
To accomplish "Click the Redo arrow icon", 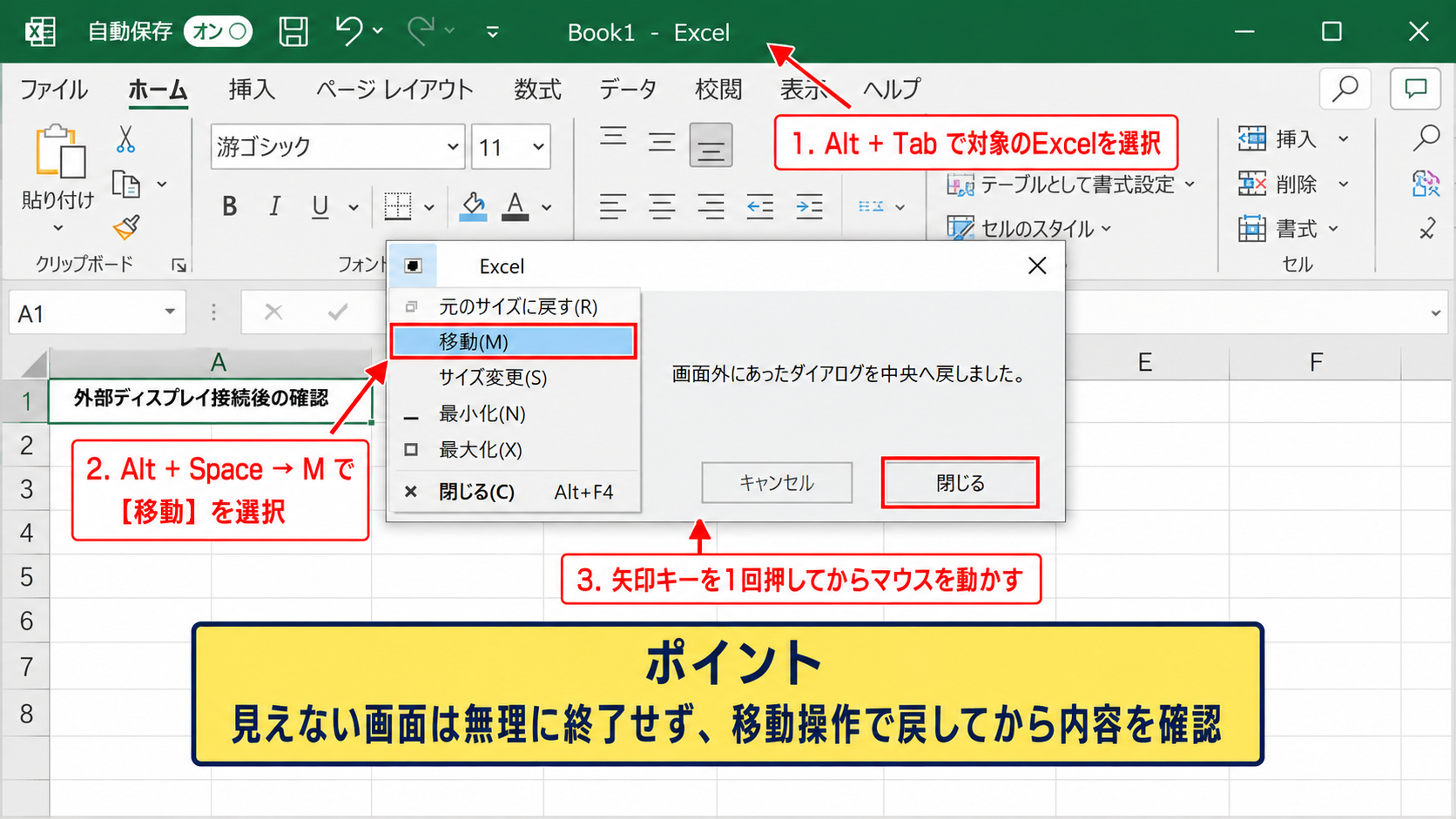I will pos(421,31).
